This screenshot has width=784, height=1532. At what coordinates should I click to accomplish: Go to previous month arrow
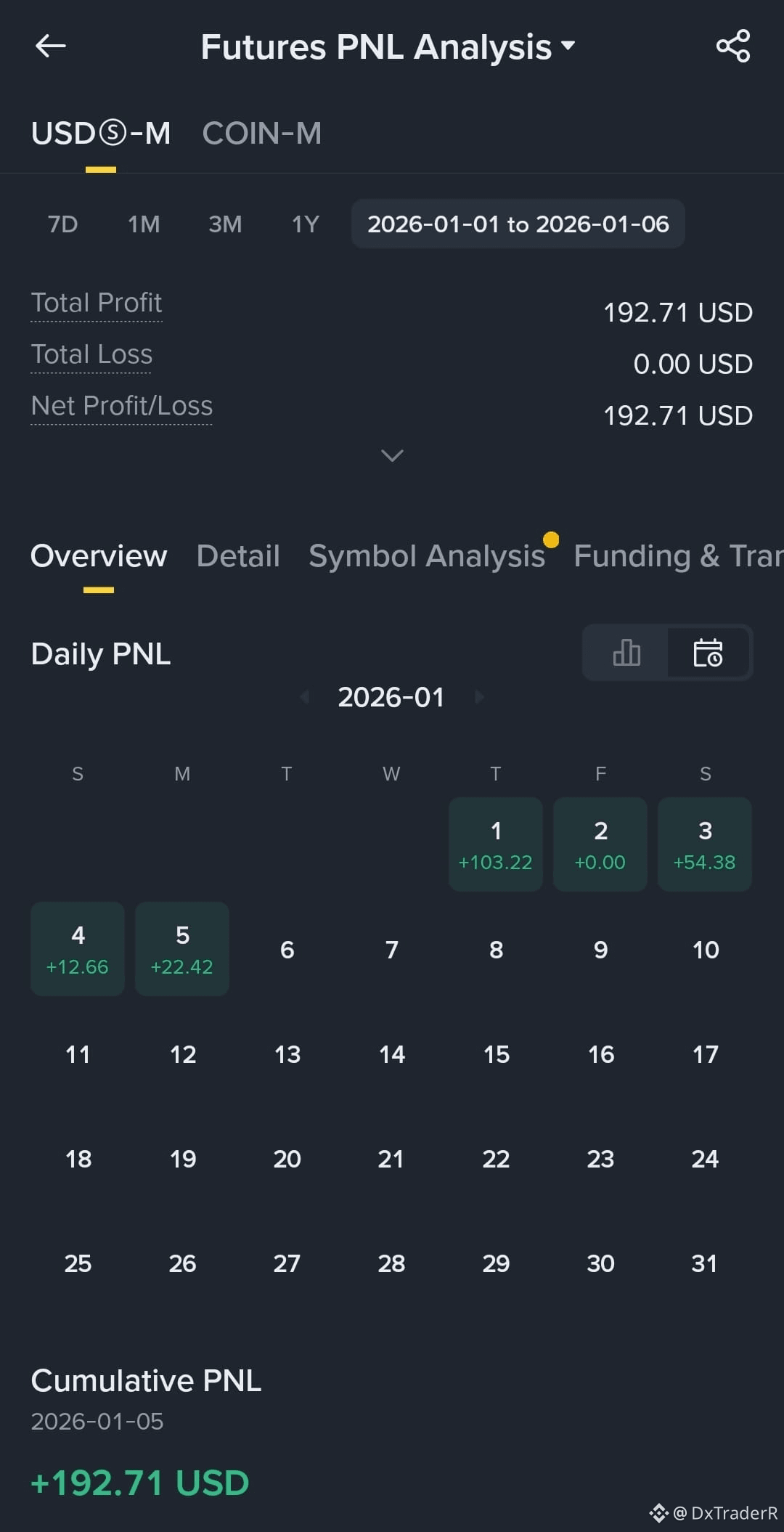pyautogui.click(x=305, y=697)
